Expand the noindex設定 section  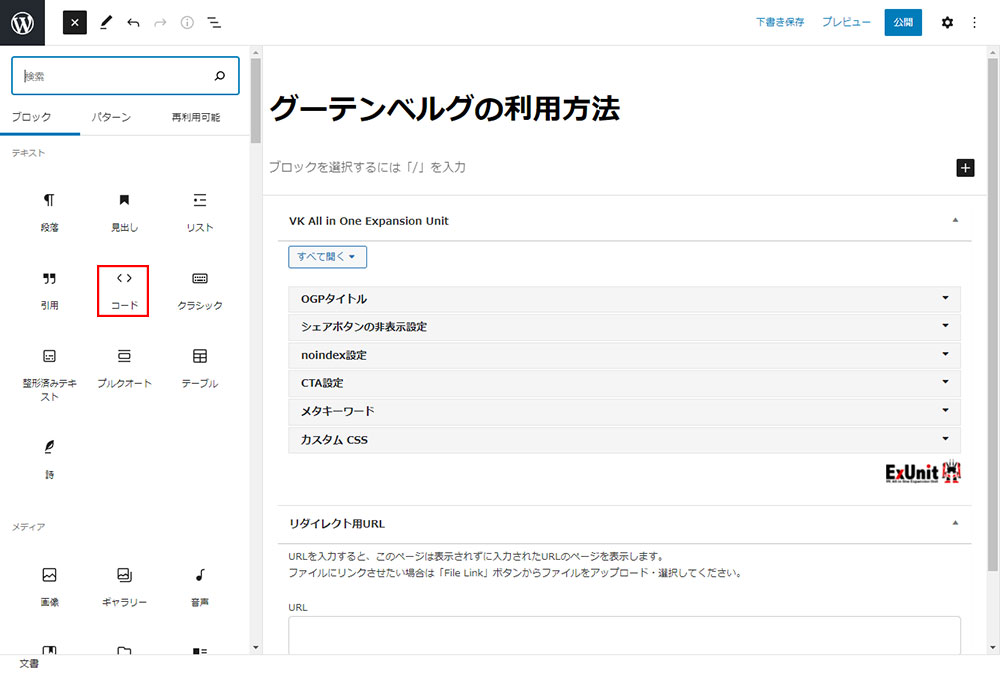point(624,355)
